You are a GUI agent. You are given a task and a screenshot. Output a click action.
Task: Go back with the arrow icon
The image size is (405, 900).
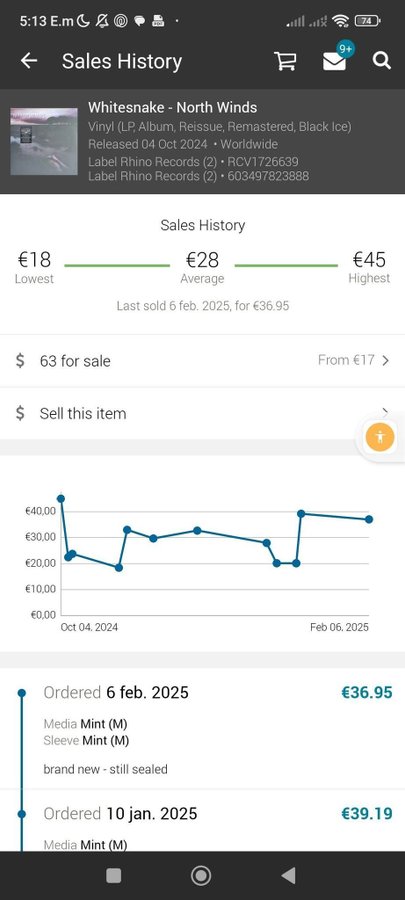(x=29, y=61)
